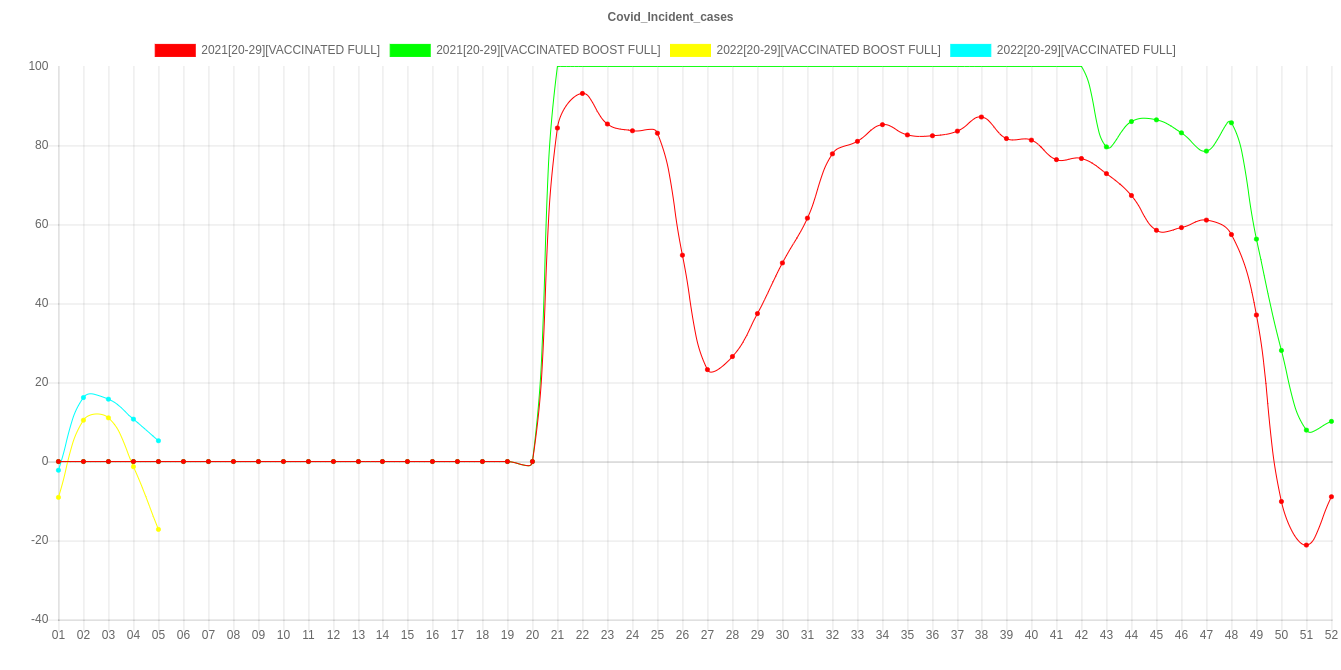Toggle 2022[20-29][VACCINATED BOOST FULL] legend label
Viewport: 1341px width, 670px height.
click(827, 50)
